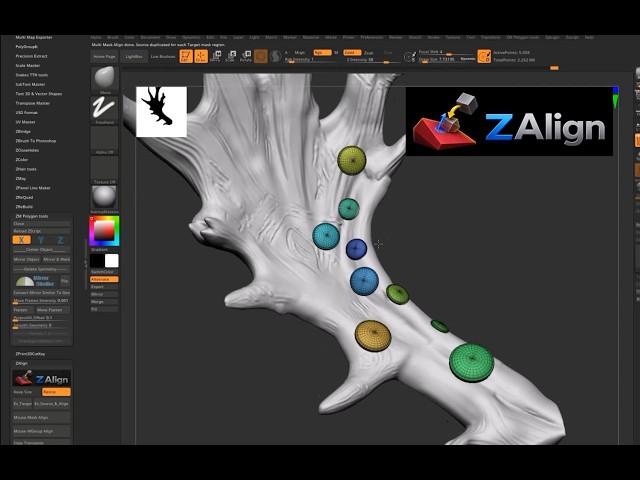
Task: Collapse the ZAlign section header
Action: coord(22,363)
